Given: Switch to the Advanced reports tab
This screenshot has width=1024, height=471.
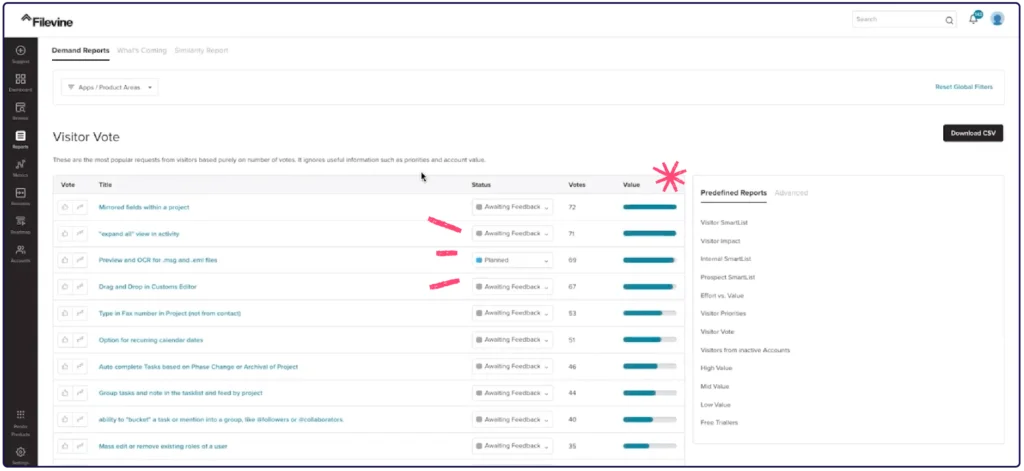Looking at the screenshot, I should [791, 193].
